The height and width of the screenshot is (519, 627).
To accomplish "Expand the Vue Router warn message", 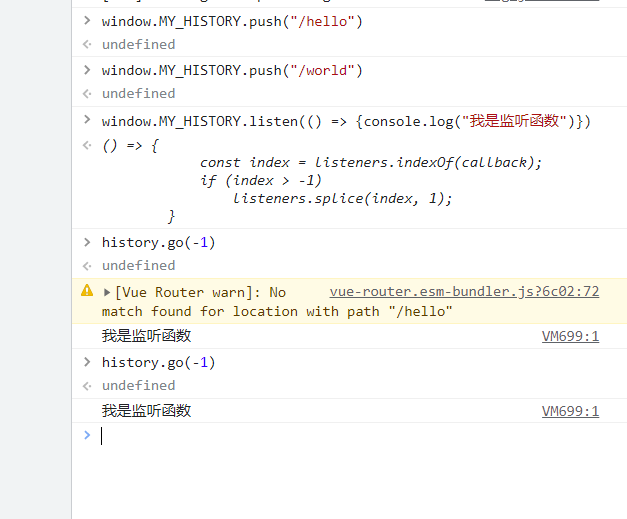I will tap(108, 292).
